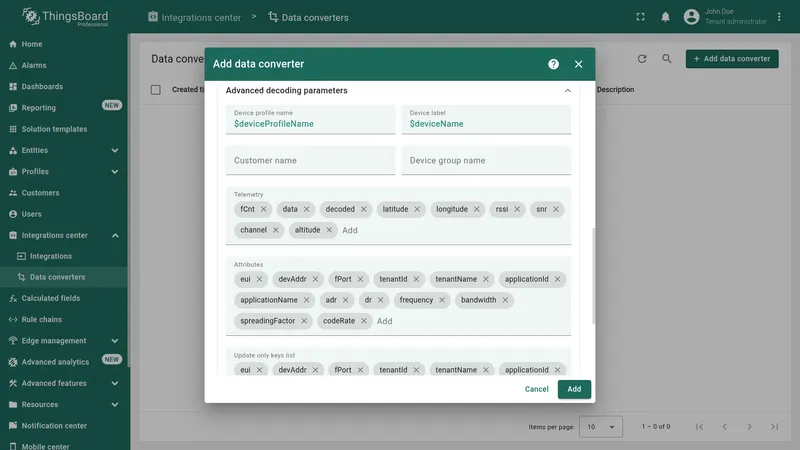Focus the Device group name field
Viewport: 800px width, 450px height.
pos(486,160)
